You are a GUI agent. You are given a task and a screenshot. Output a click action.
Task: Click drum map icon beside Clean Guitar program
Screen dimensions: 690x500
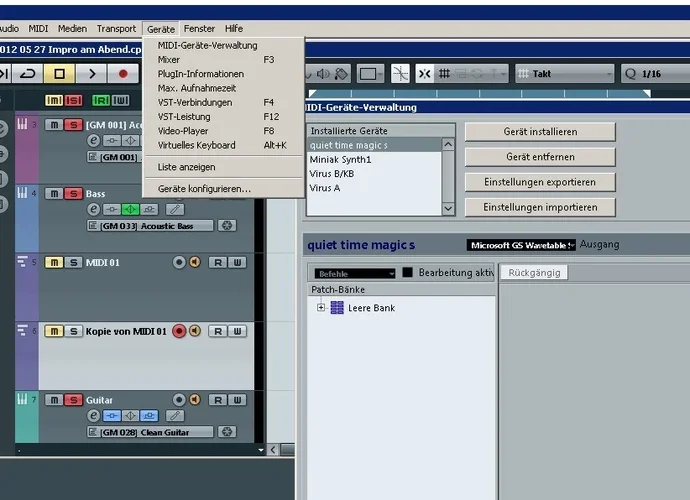click(227, 432)
